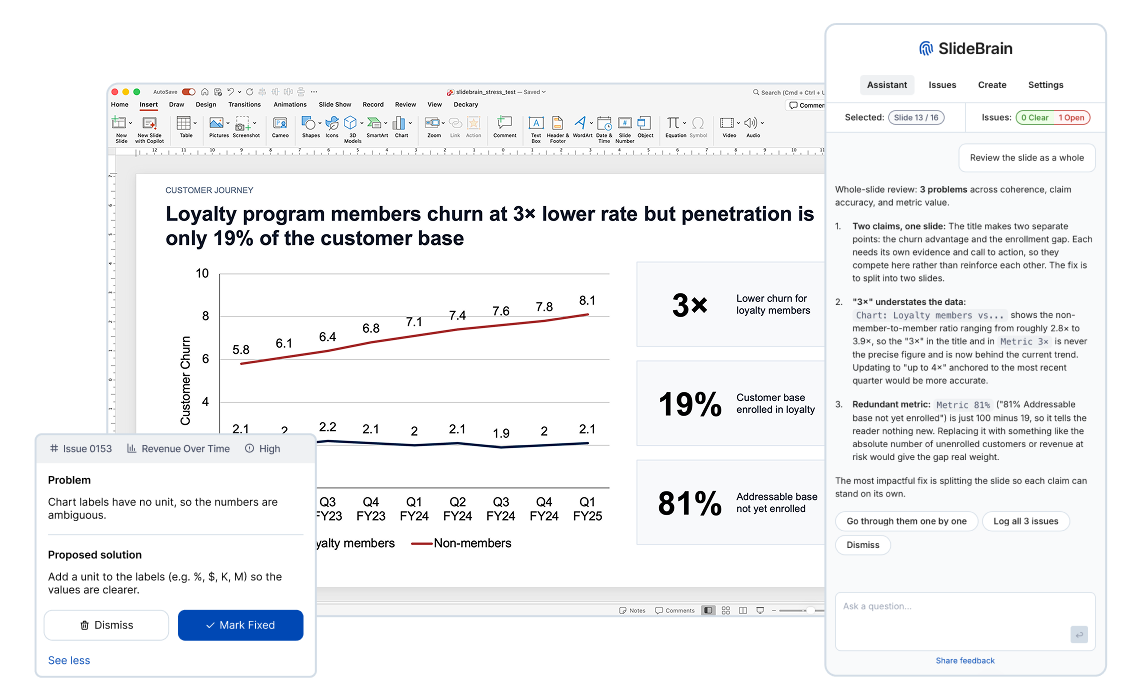Viewport: 1127px width, 700px height.
Task: Click the Chart icon in Insert ribbon
Action: point(400,123)
